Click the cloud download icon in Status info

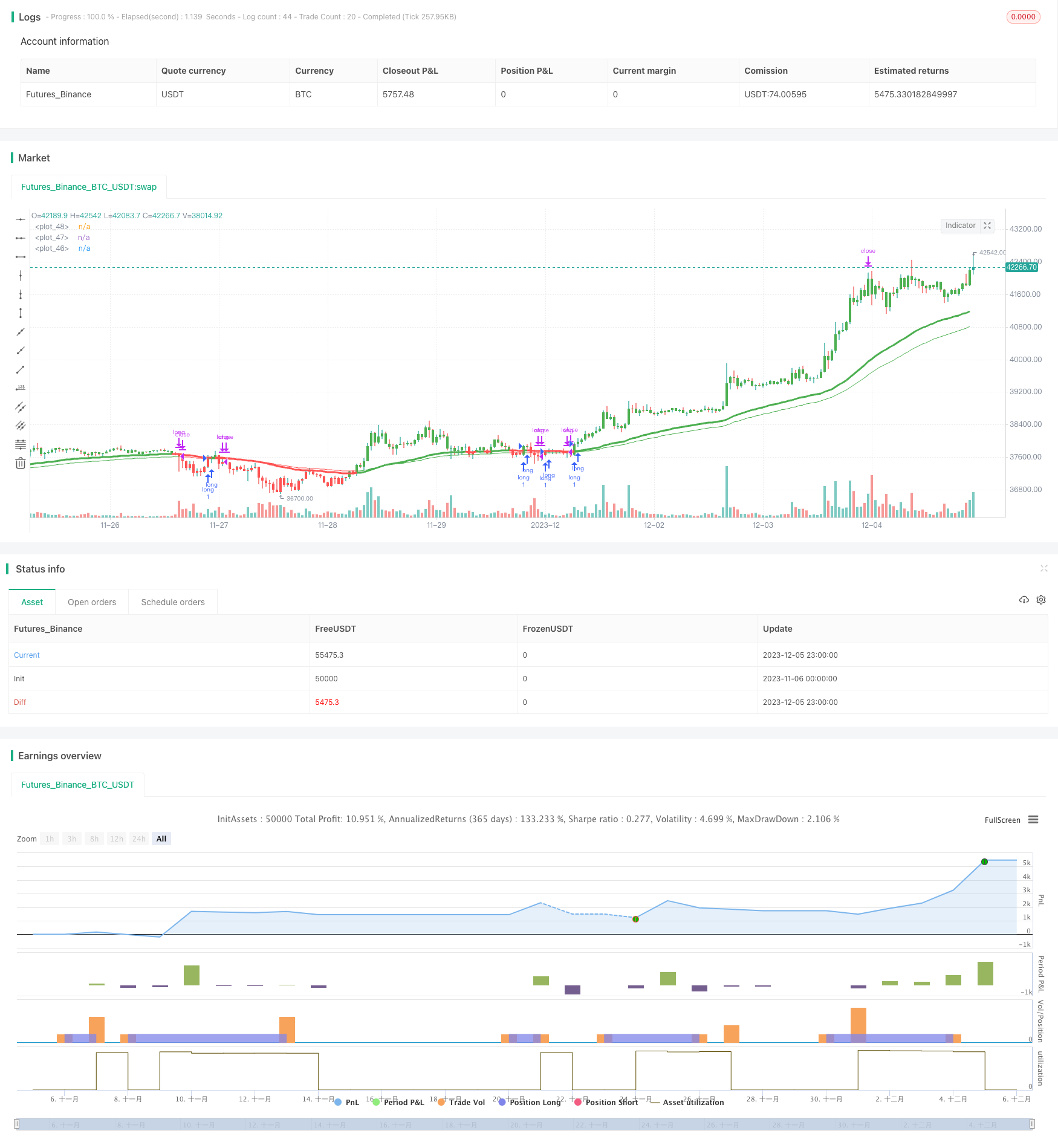[x=1024, y=600]
